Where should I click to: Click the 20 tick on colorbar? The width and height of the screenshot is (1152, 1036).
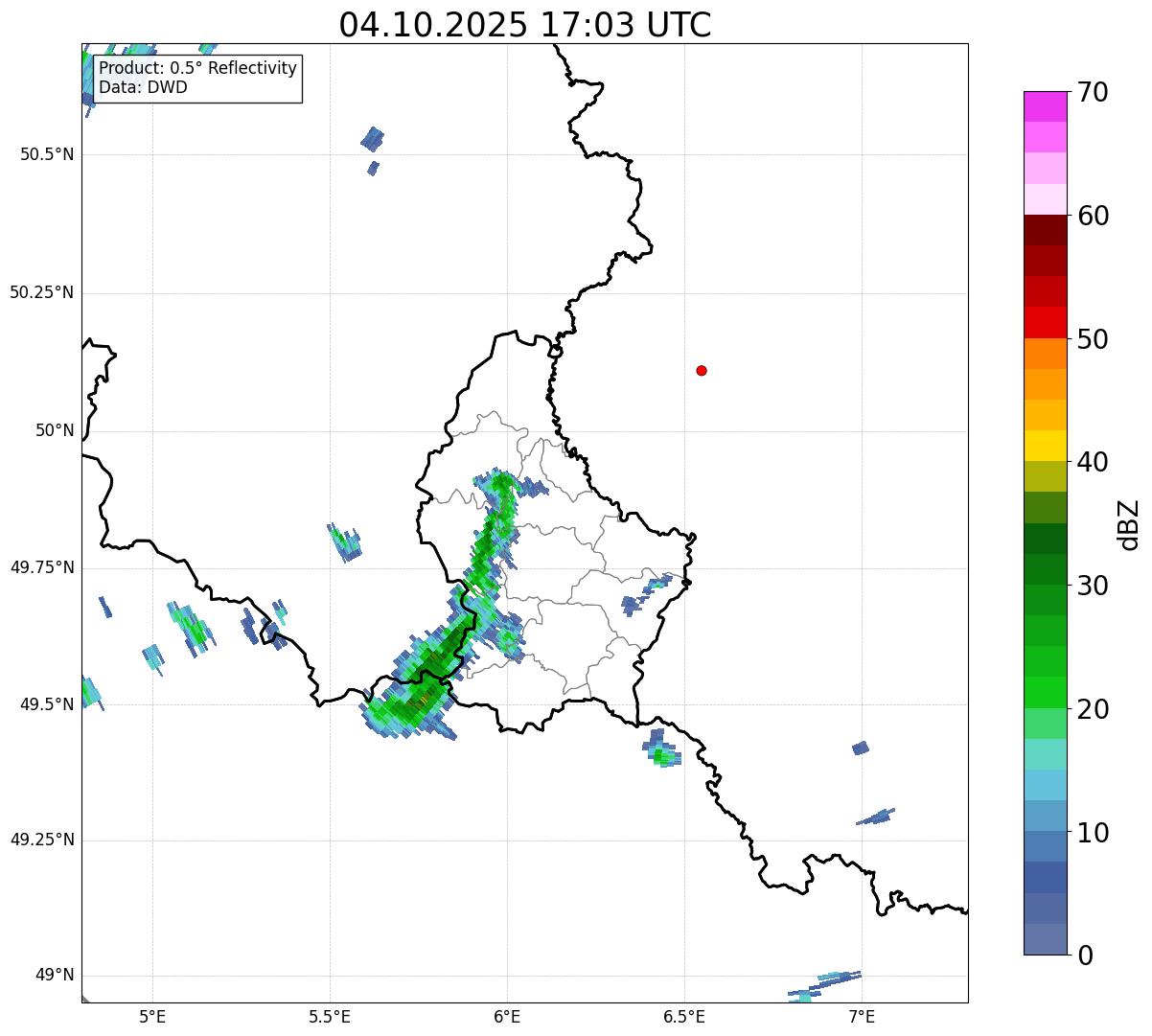pos(1093,709)
